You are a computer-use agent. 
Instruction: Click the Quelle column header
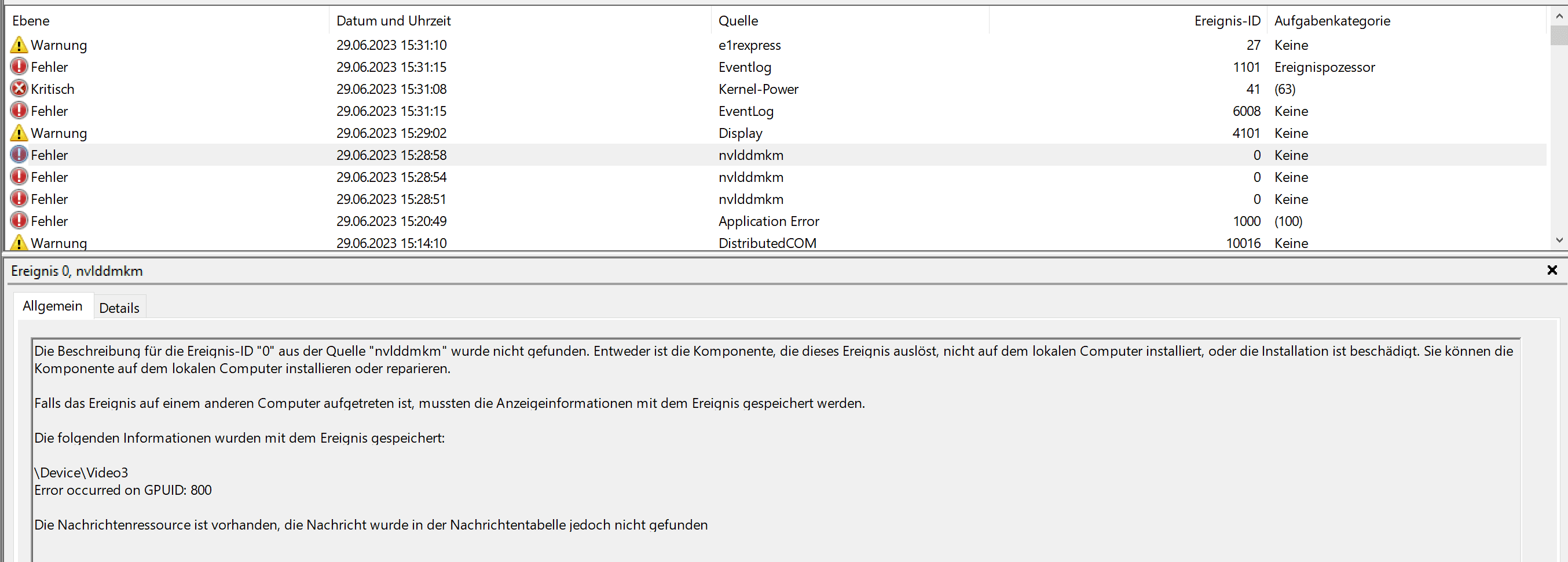click(x=738, y=21)
